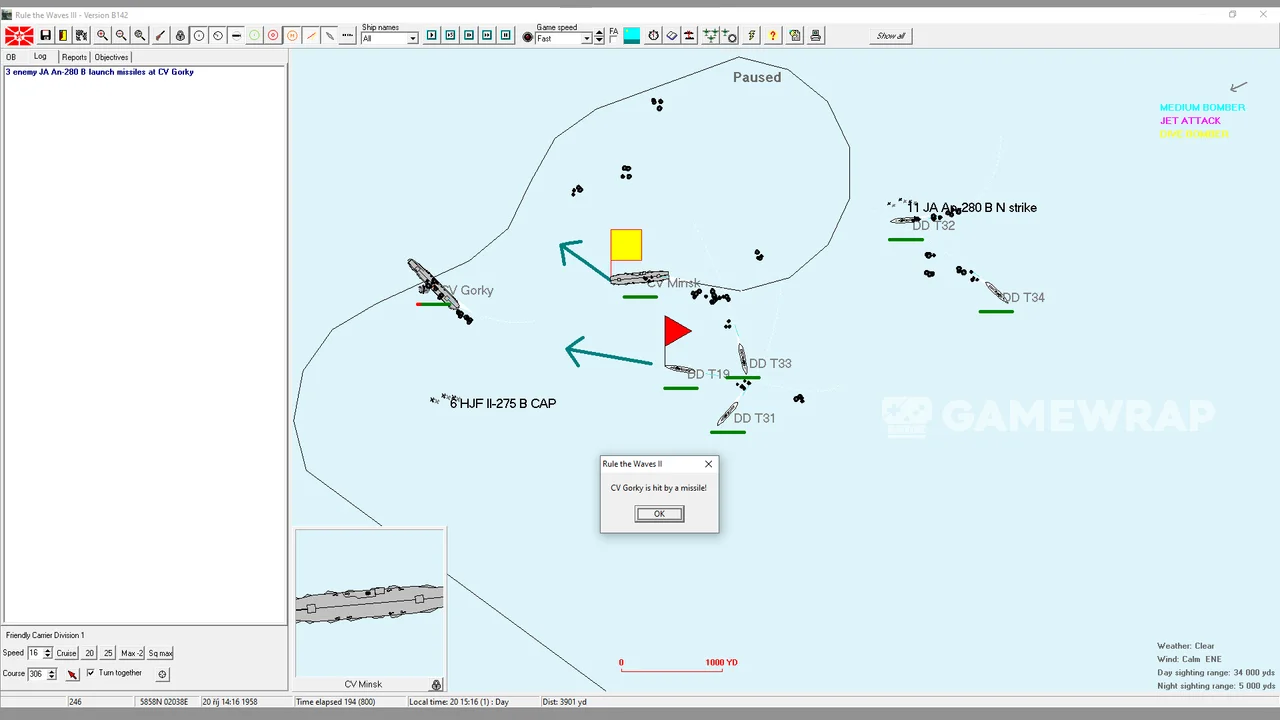Click the Show all button

click(890, 36)
